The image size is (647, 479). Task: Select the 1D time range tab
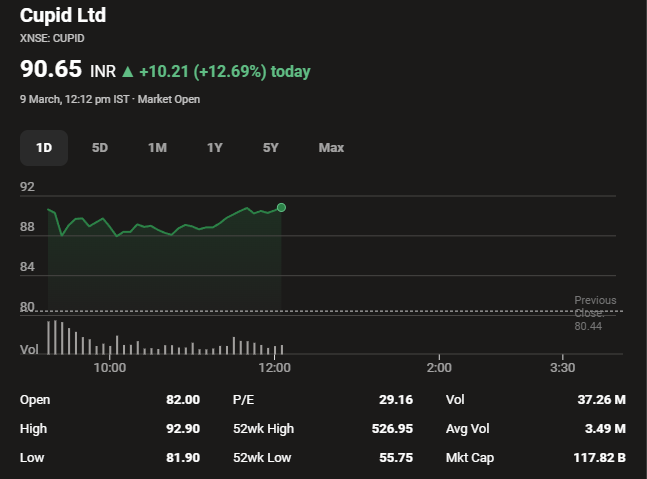44,148
